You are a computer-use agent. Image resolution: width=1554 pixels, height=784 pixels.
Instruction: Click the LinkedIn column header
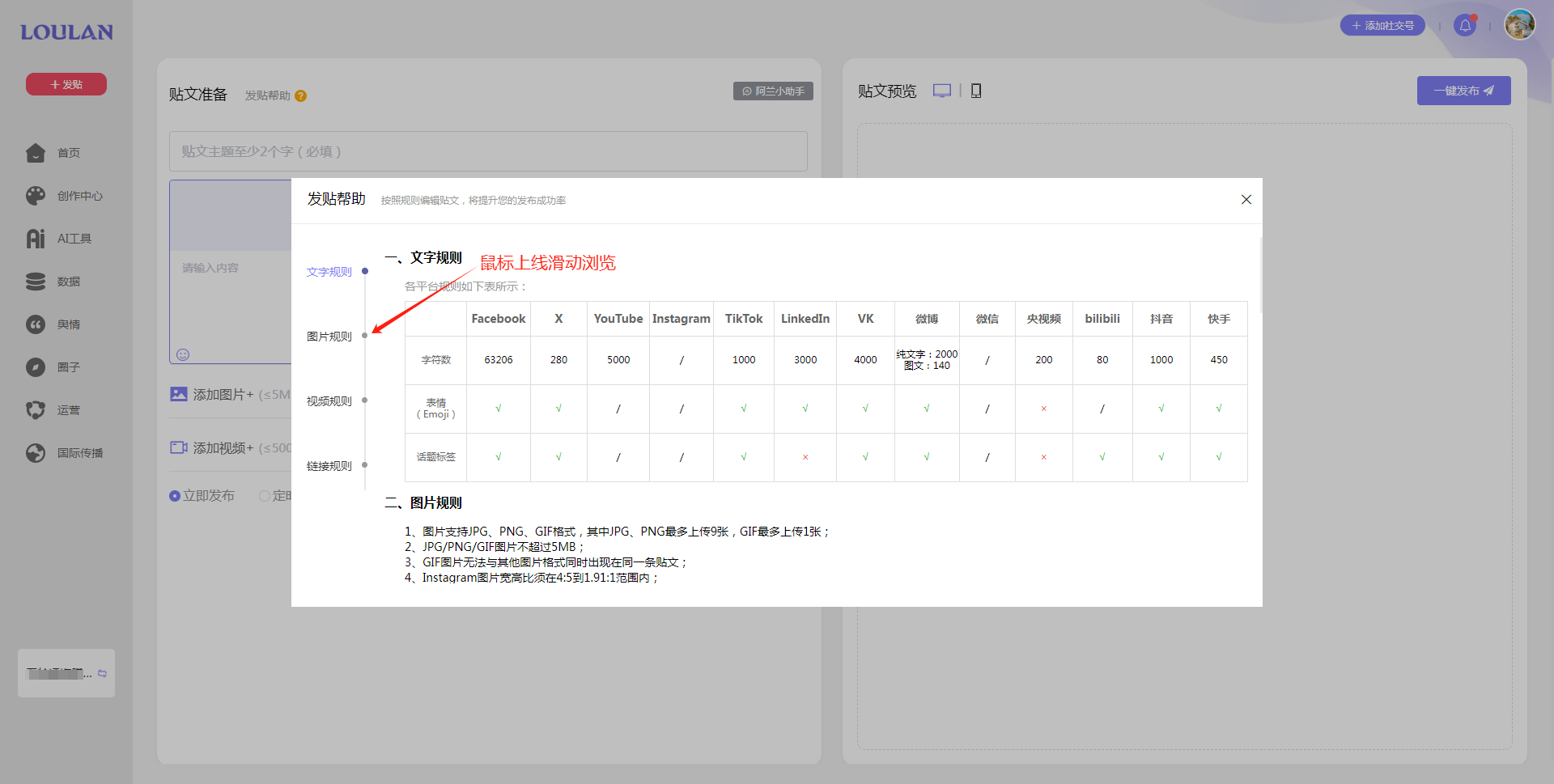pyautogui.click(x=805, y=319)
